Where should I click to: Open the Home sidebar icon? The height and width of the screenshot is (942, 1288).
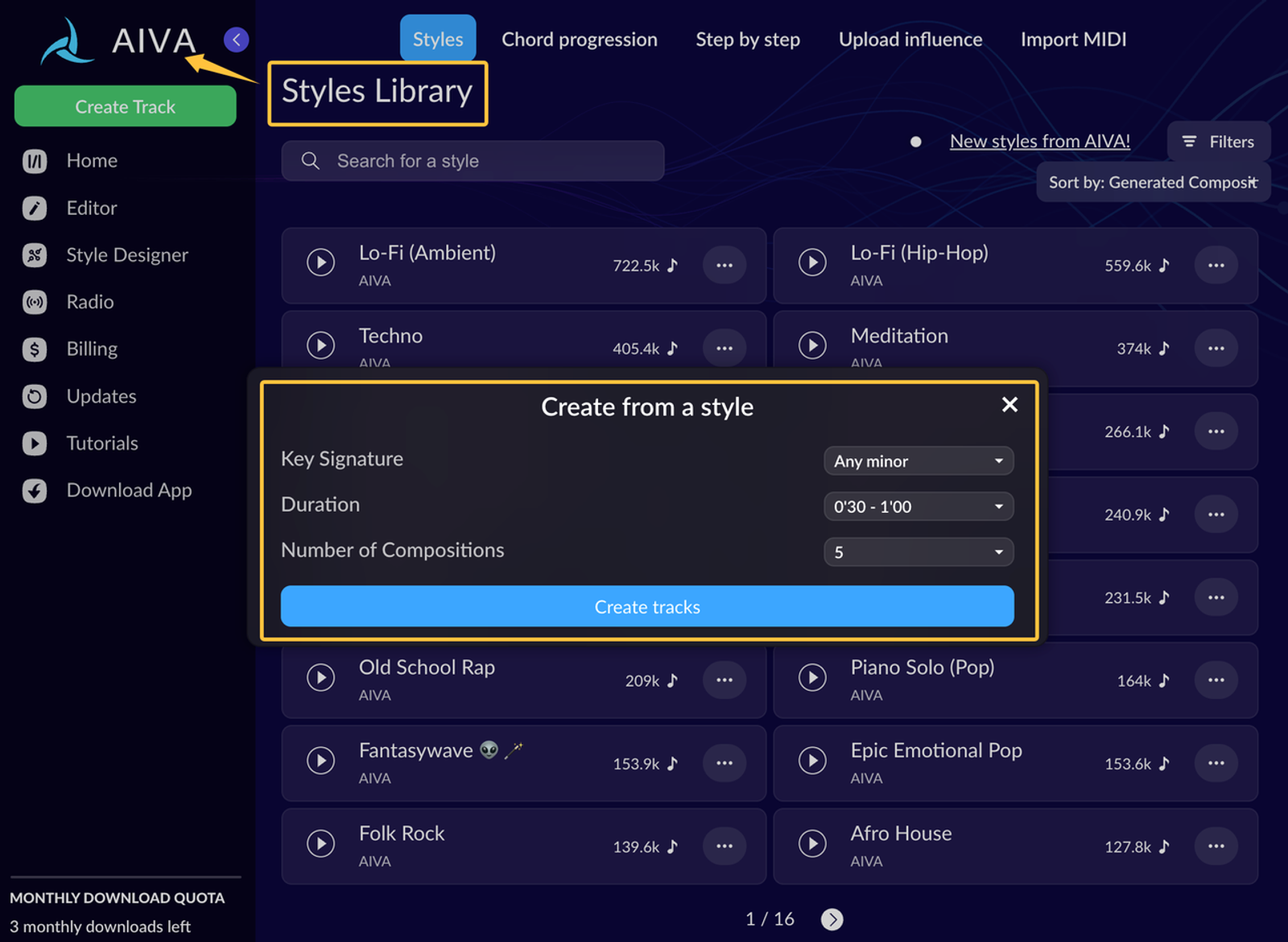click(x=35, y=161)
